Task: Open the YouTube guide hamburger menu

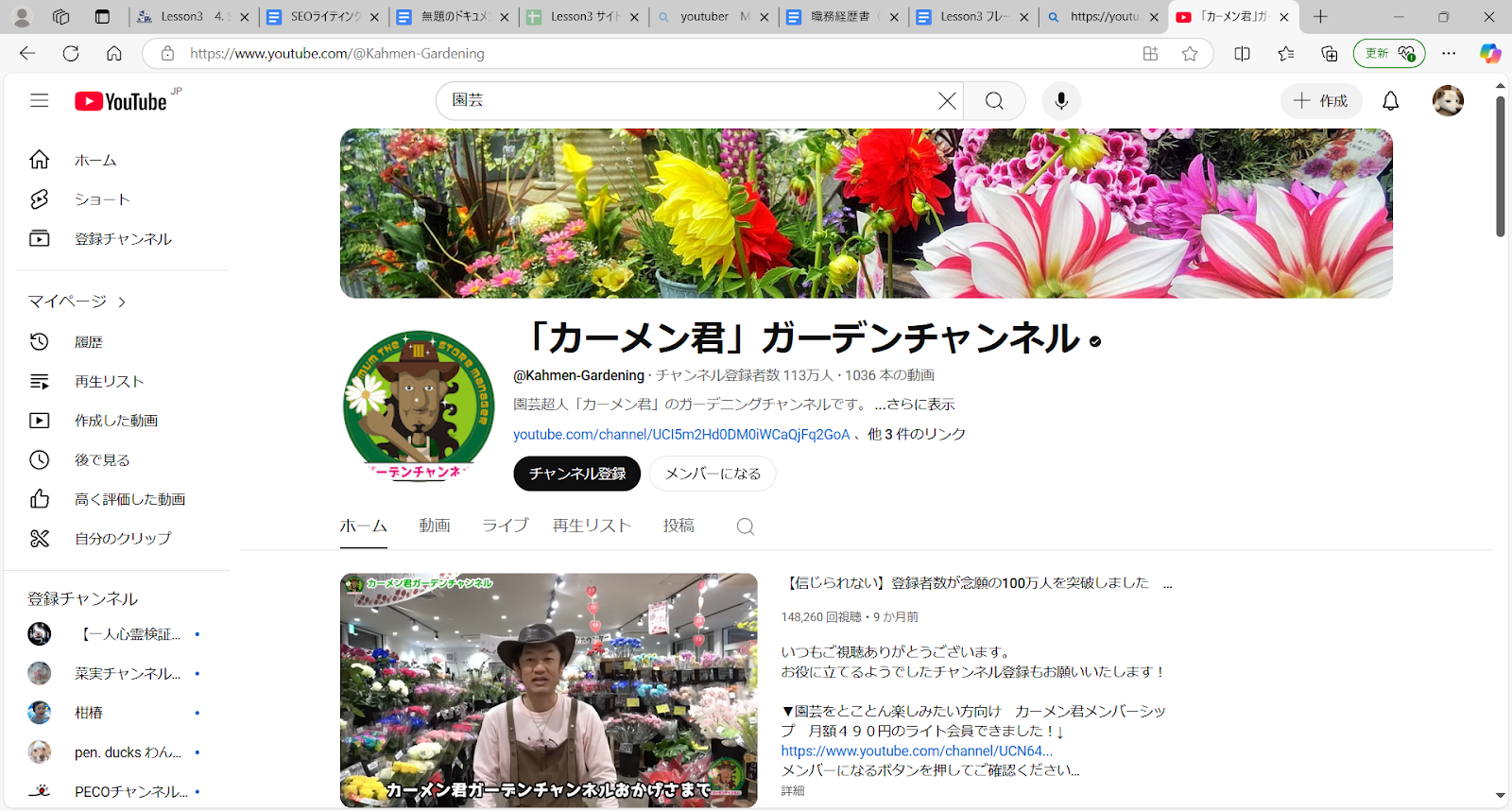Action: (x=39, y=100)
